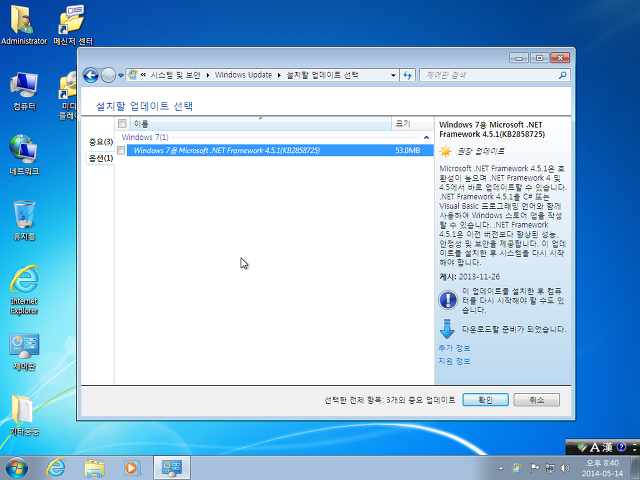This screenshot has width=640, height=480.
Task: Open dropdown arrow after 시스템 및 보안 breadcrumb
Action: coord(208,76)
